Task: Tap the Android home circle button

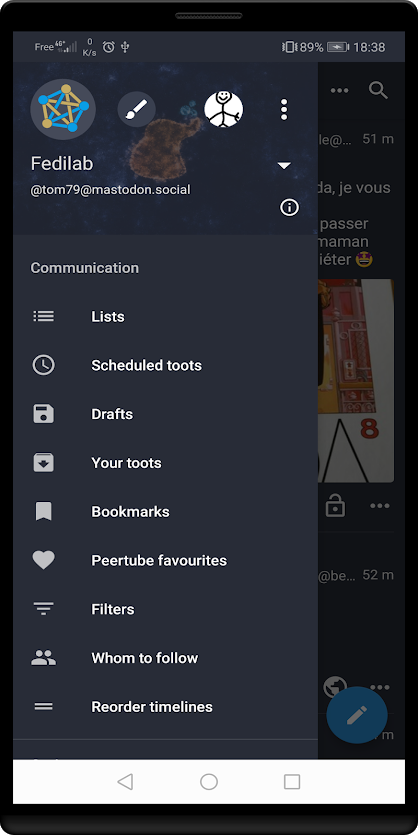Action: coord(209,781)
